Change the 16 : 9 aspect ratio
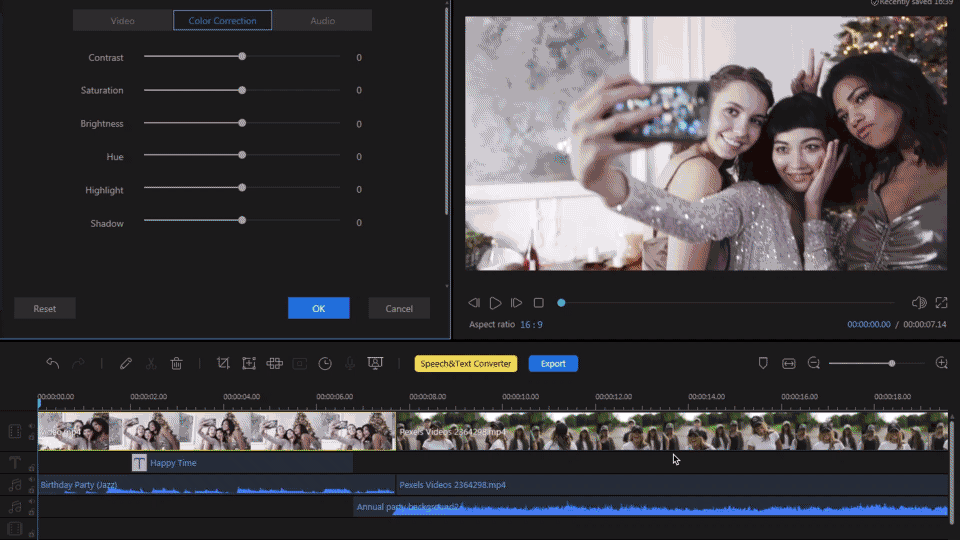The image size is (960, 540). tap(531, 324)
